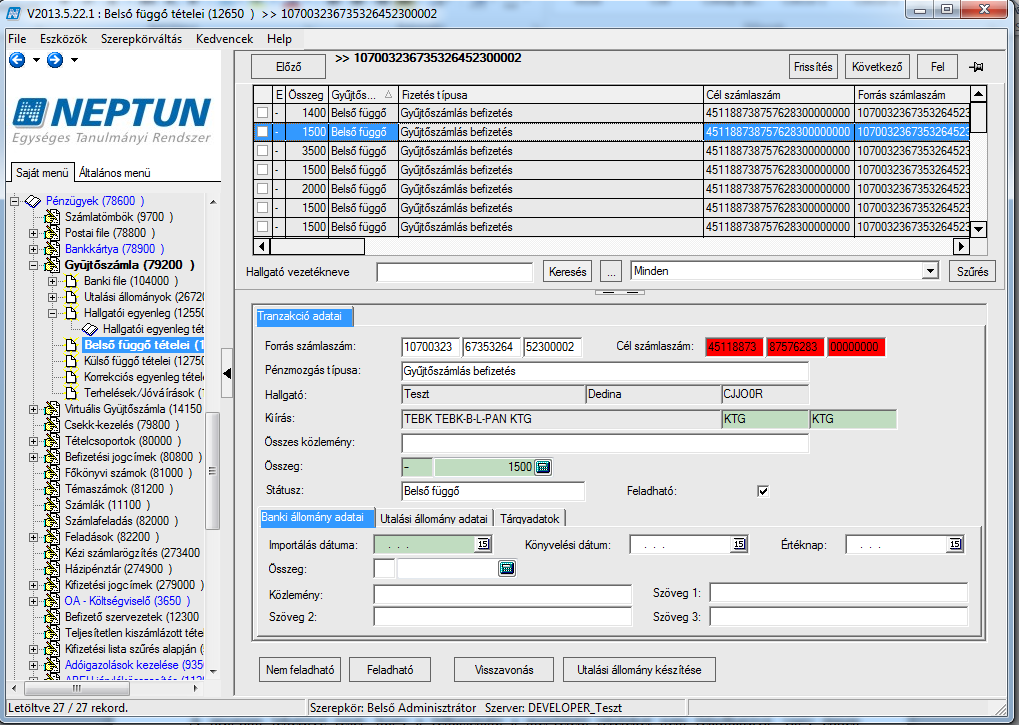Open the Kedvencek menu
The height and width of the screenshot is (725, 1019).
click(x=224, y=39)
